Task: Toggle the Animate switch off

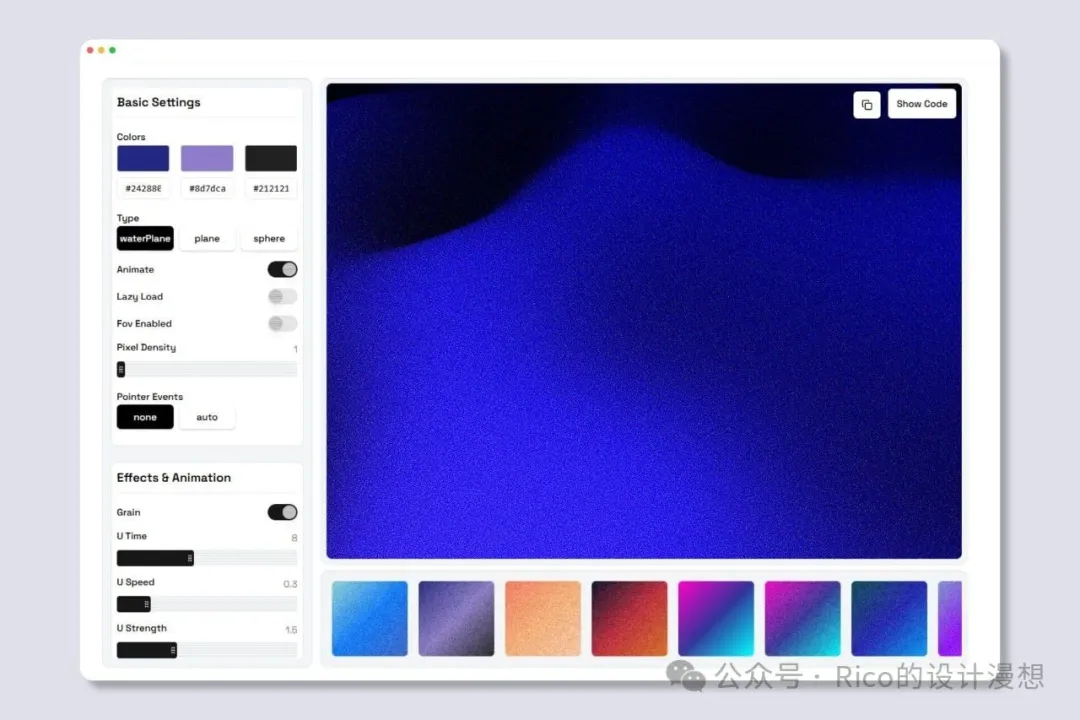Action: click(x=282, y=270)
